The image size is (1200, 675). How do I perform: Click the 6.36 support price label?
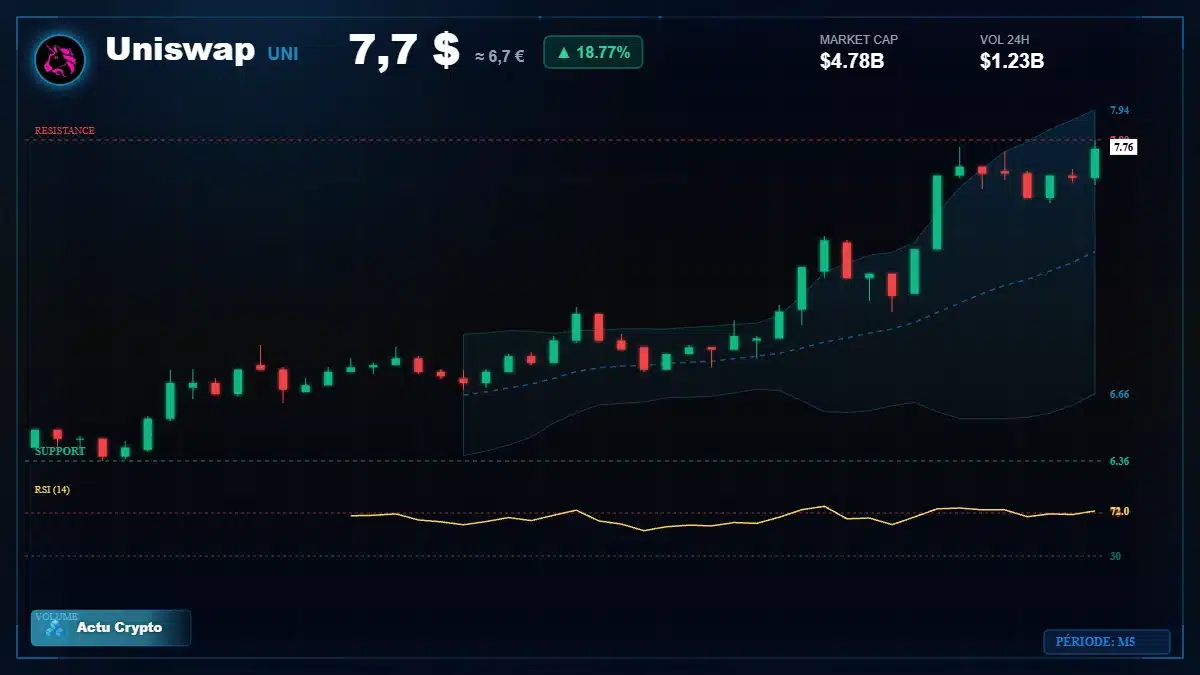(x=1119, y=462)
